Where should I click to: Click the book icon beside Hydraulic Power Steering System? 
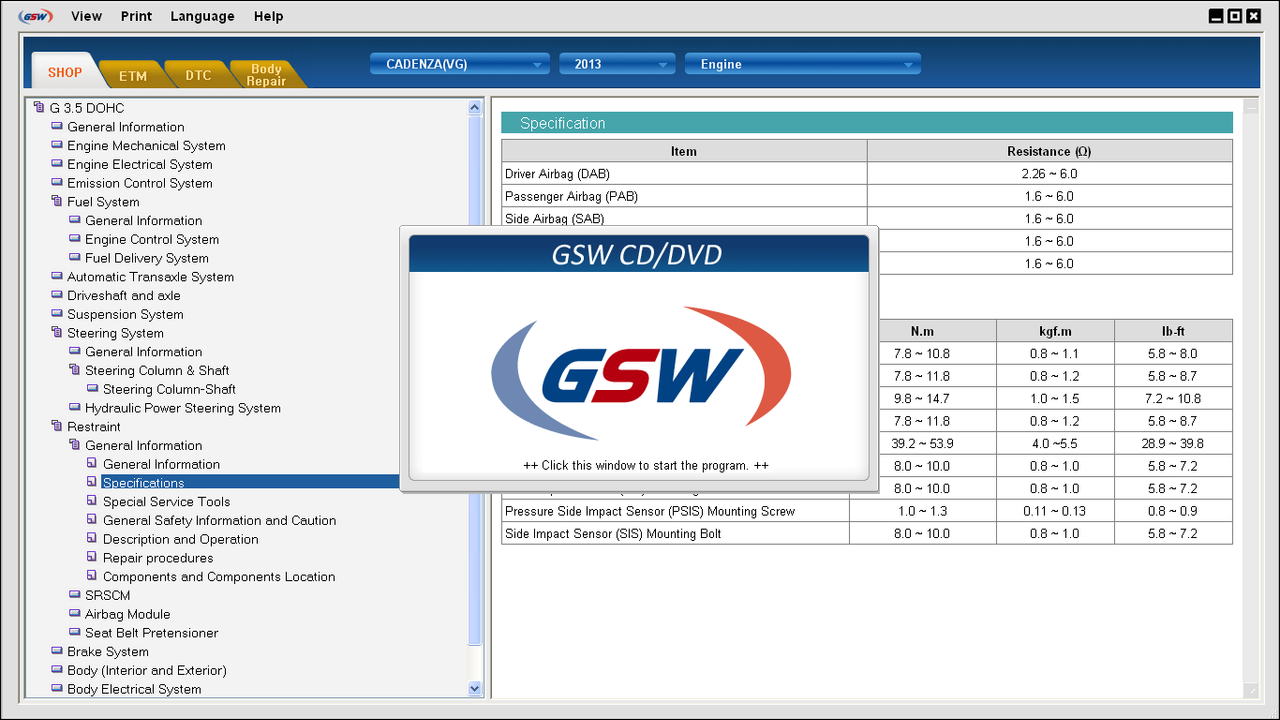click(75, 408)
